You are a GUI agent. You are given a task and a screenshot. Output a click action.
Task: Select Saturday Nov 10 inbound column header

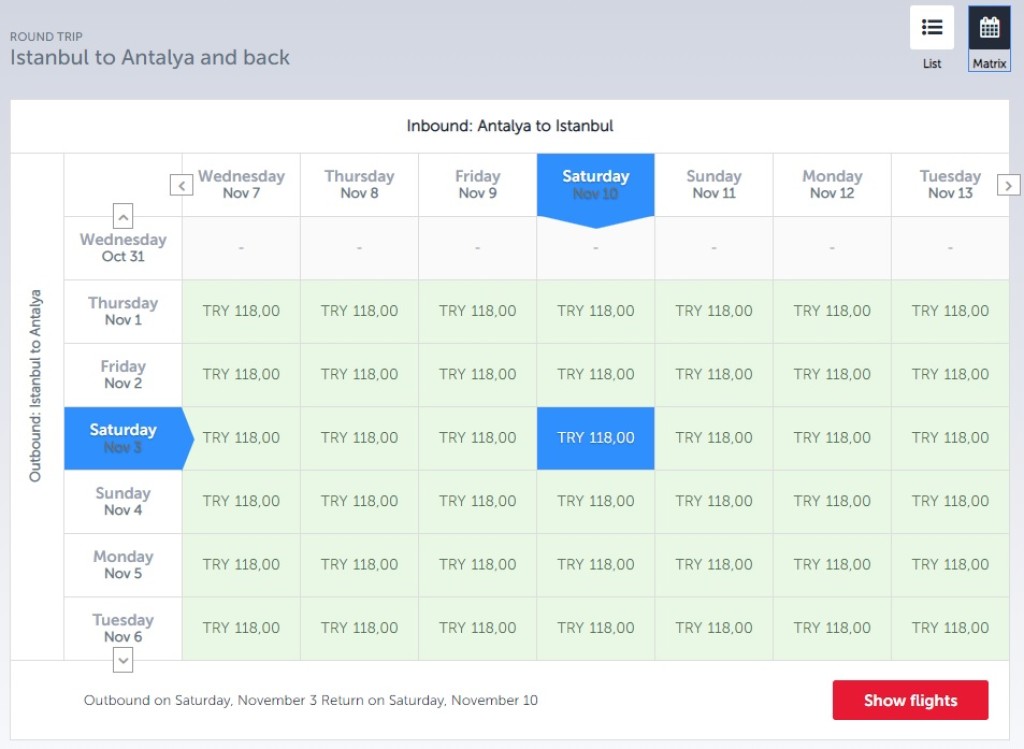[x=595, y=185]
